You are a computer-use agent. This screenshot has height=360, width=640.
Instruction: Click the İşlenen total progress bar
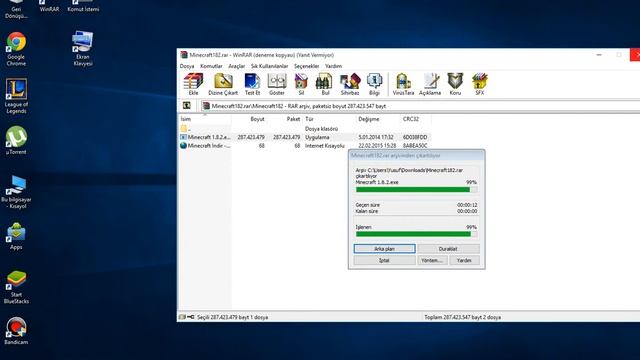[x=416, y=234]
